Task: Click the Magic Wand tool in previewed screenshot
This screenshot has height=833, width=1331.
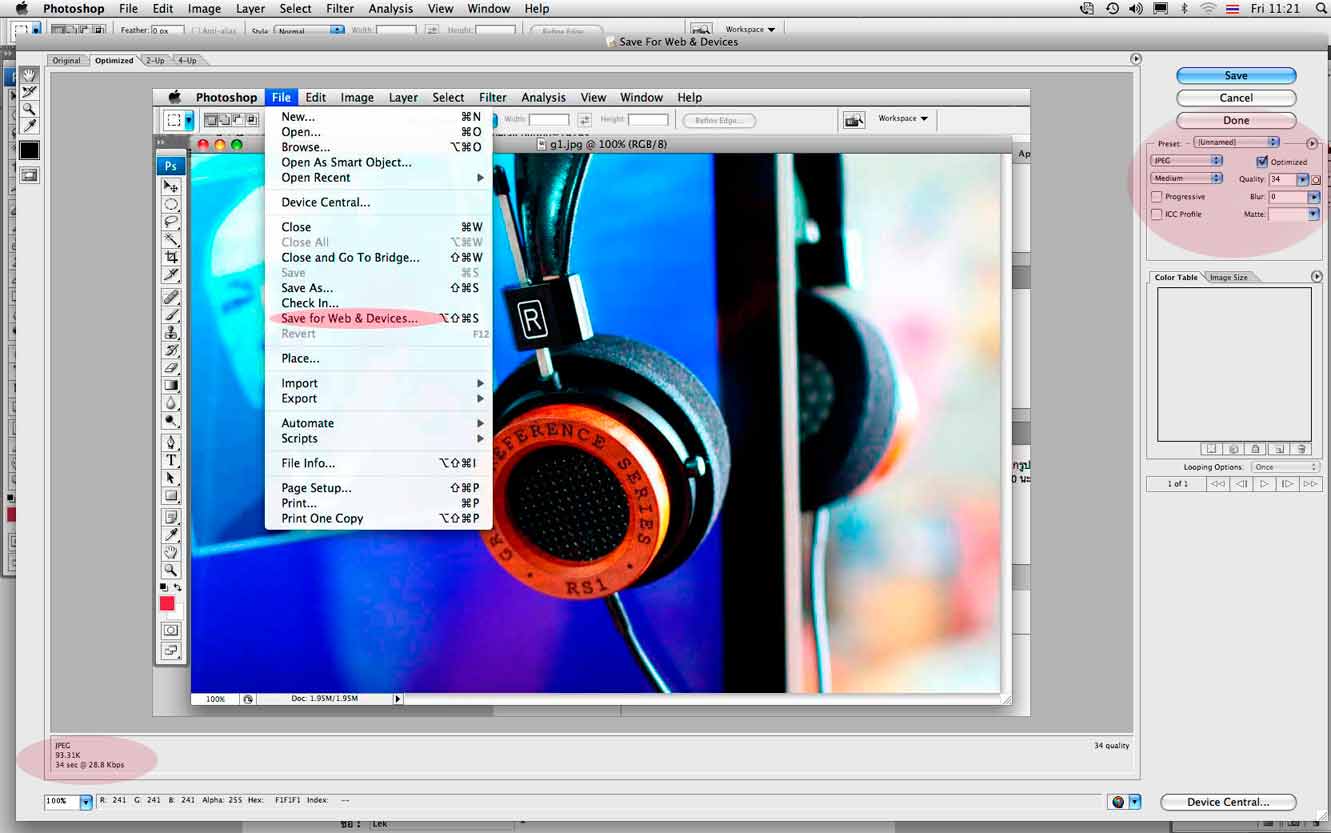Action: (171, 239)
